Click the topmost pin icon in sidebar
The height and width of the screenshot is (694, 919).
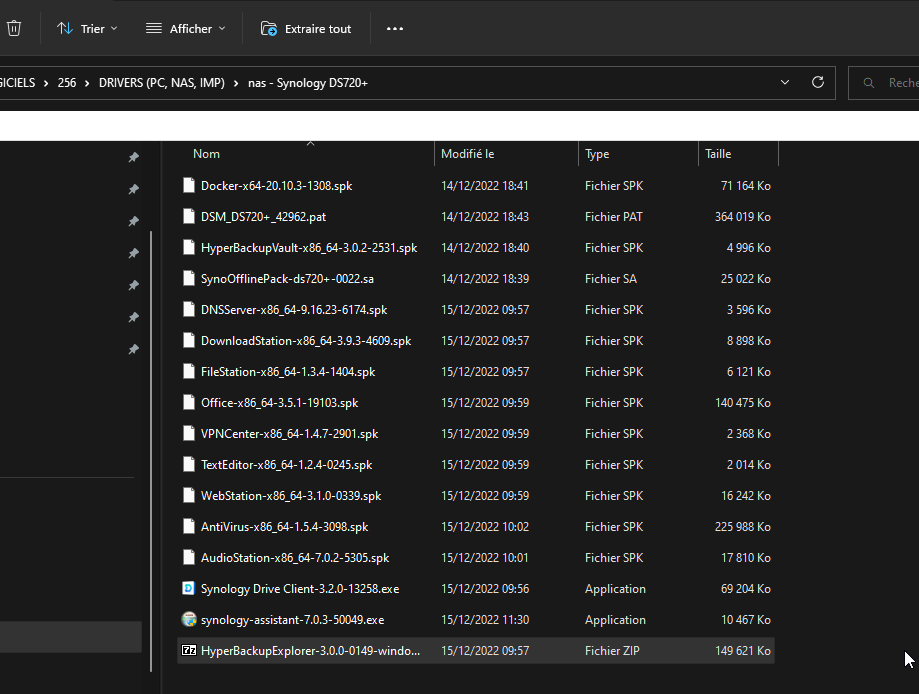[x=133, y=158]
